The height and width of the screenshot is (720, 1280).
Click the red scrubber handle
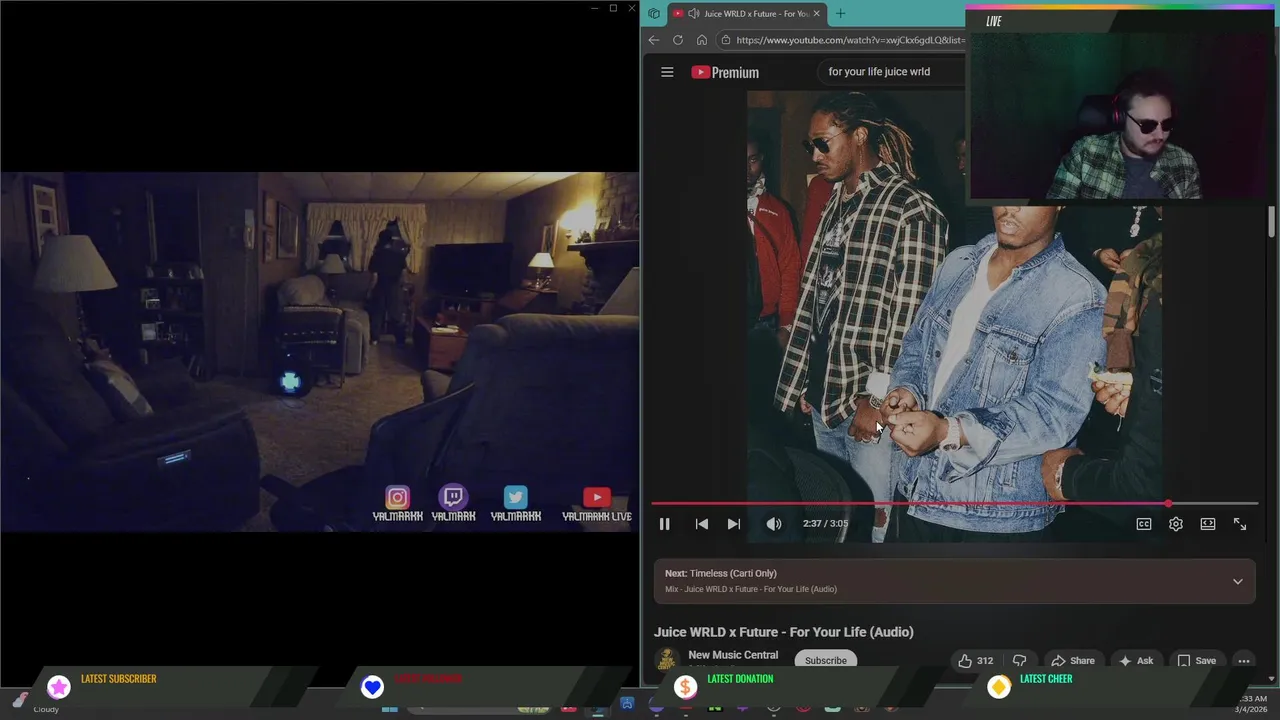(x=1168, y=504)
